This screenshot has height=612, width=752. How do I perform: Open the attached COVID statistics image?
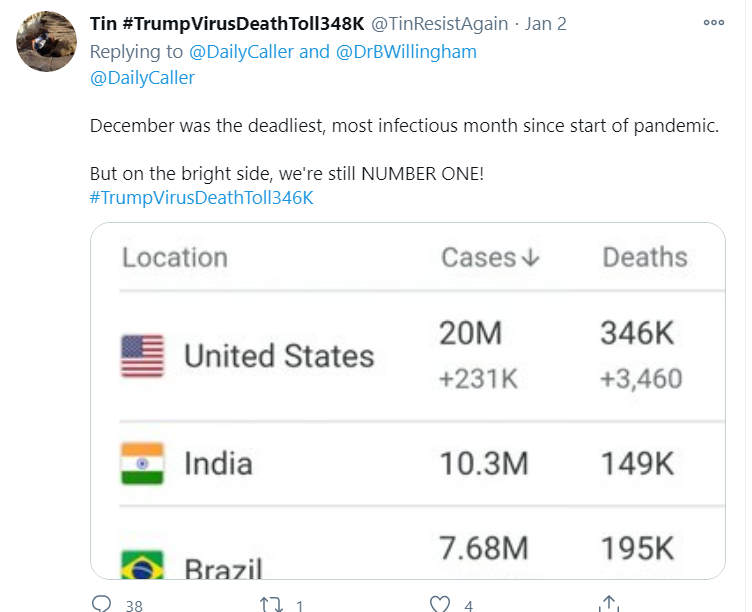coord(408,400)
